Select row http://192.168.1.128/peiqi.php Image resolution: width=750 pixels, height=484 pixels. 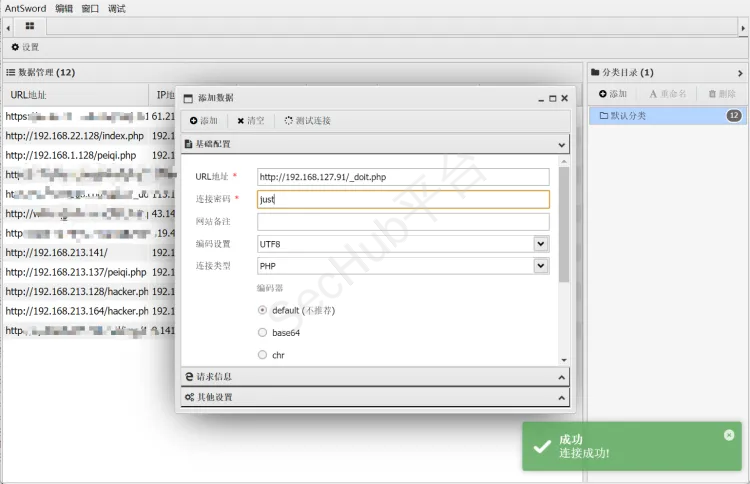[x=71, y=155]
